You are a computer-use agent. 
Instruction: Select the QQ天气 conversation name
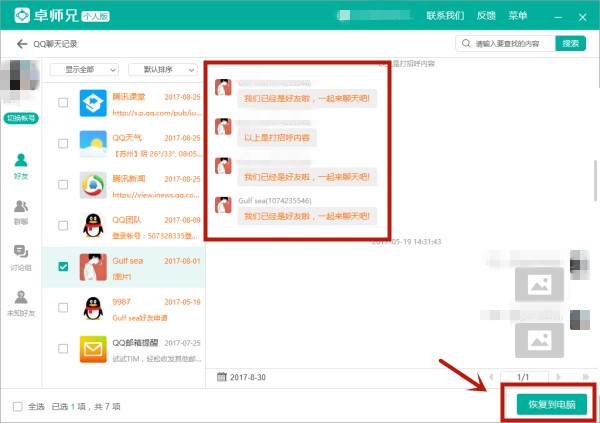click(x=127, y=138)
